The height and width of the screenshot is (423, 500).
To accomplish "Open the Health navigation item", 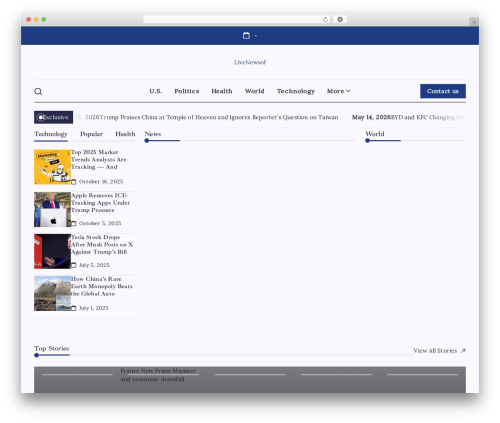I will point(222,91).
